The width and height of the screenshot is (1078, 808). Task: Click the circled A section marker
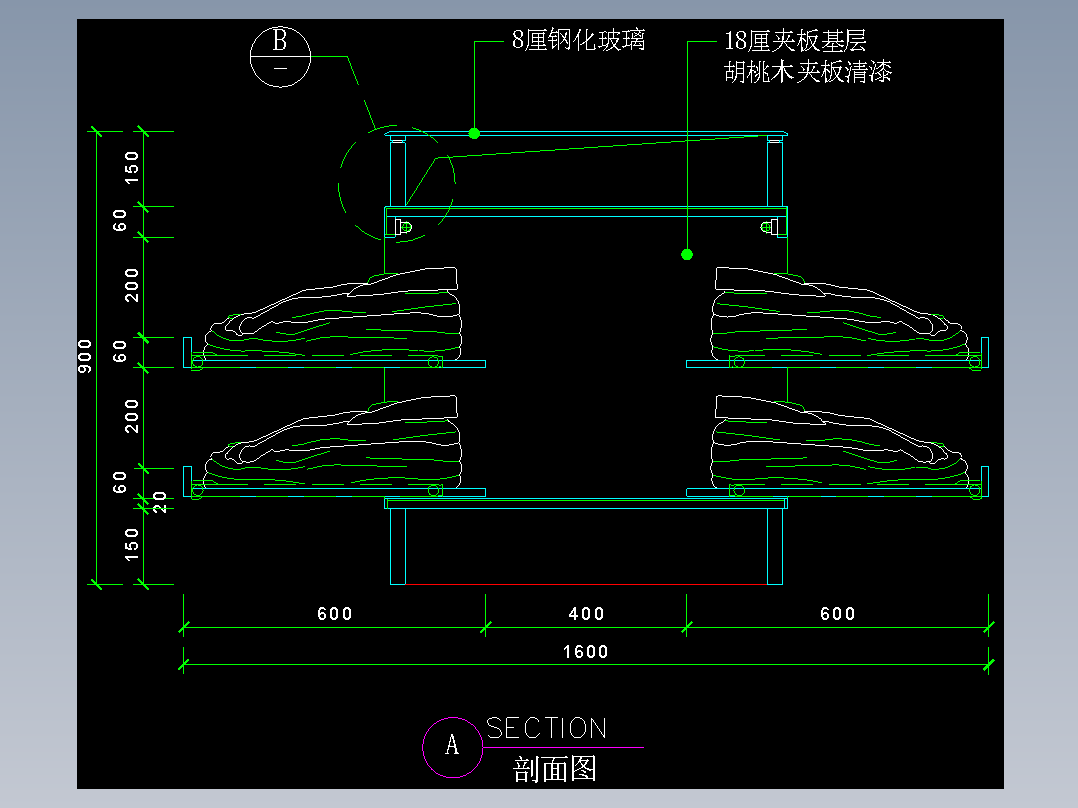tap(452, 747)
